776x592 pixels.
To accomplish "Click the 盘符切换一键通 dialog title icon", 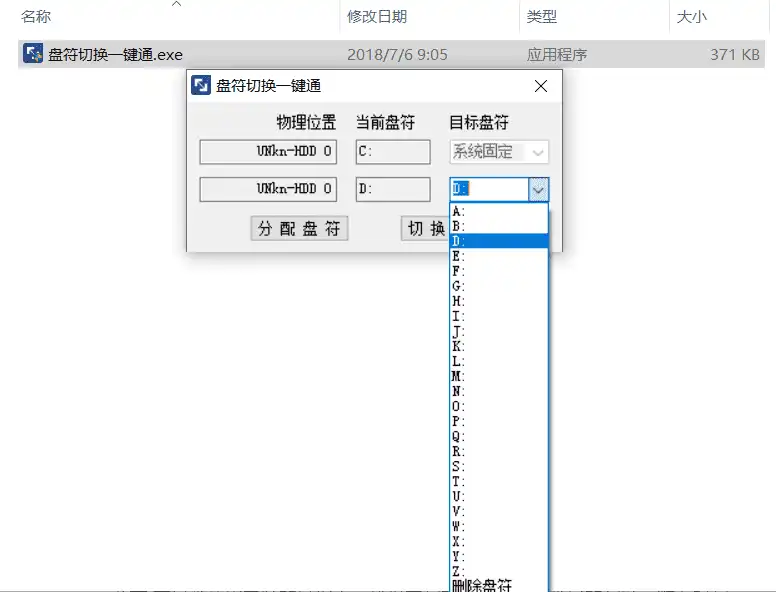I will [201, 86].
